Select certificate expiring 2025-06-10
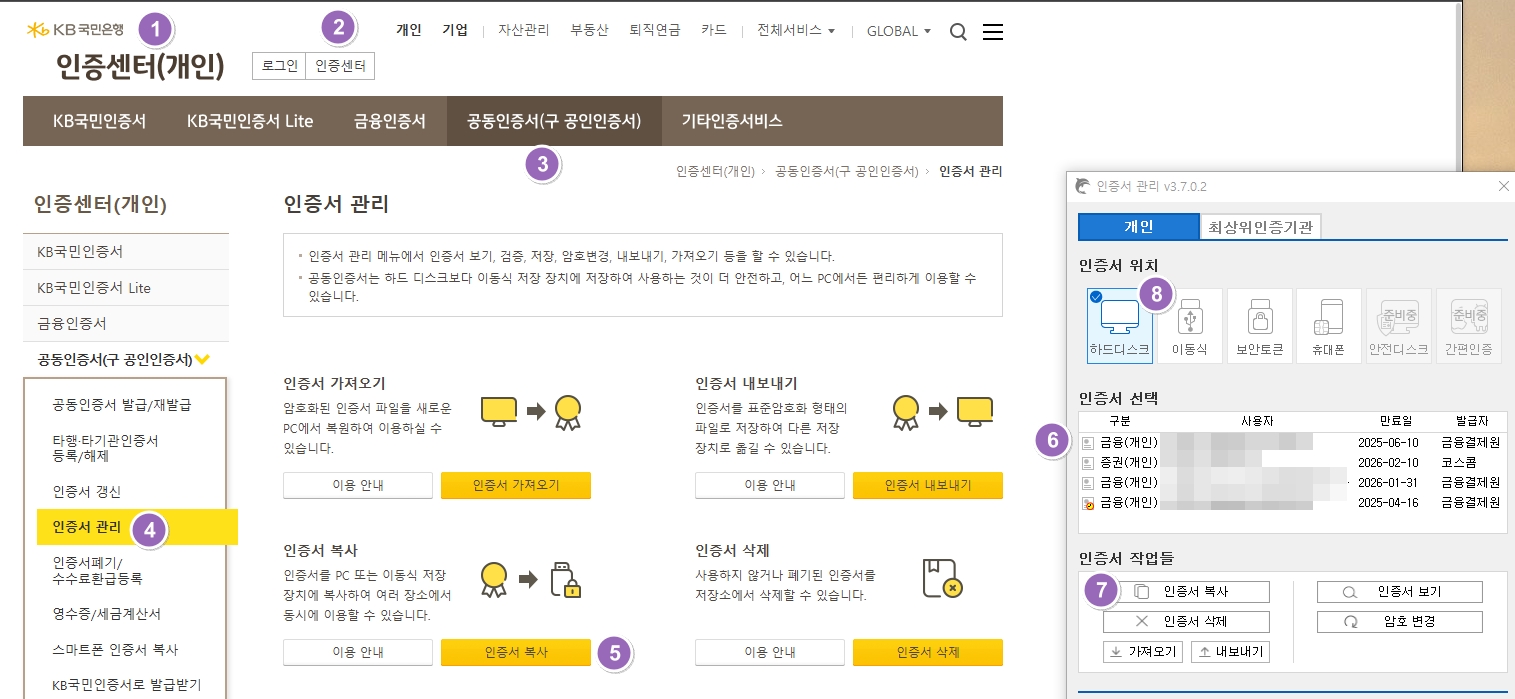The image size is (1515, 699). [x=1292, y=442]
